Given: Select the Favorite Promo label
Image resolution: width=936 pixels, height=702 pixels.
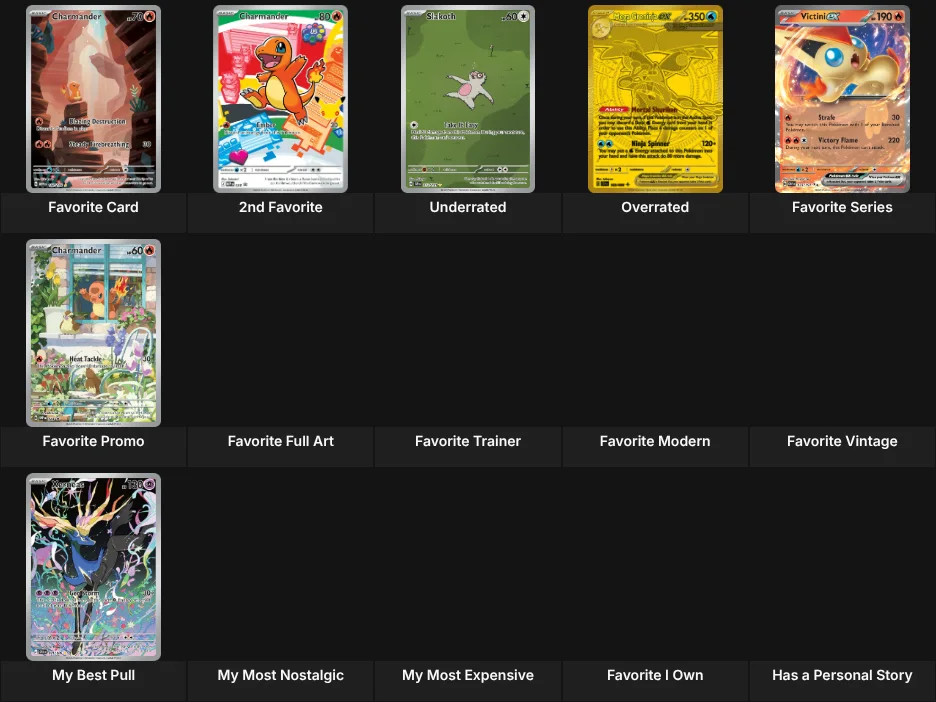Looking at the screenshot, I should pyautogui.click(x=93, y=441).
